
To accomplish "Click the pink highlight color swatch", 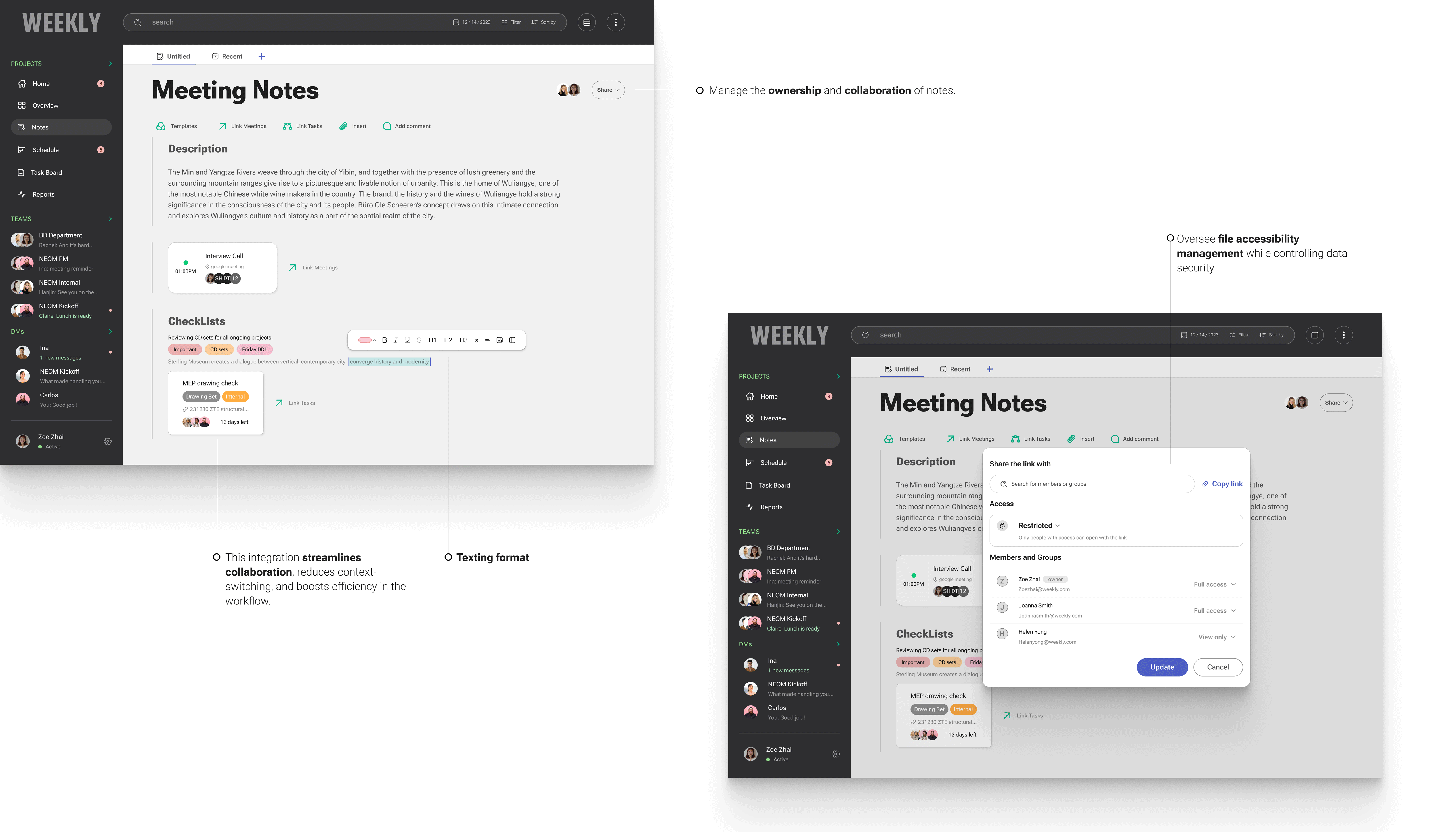I will click(365, 340).
